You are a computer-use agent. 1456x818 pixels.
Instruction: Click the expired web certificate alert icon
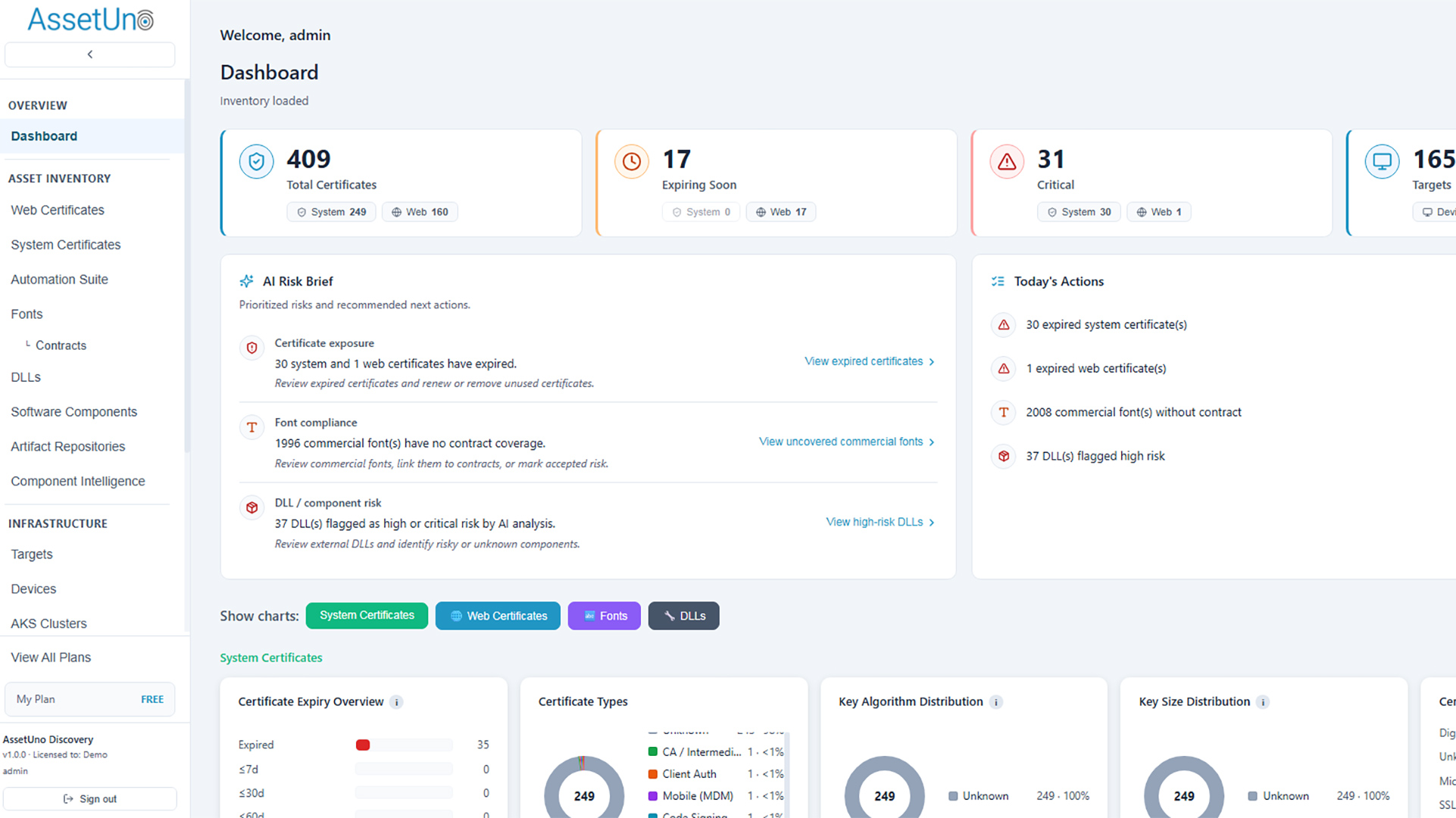coord(1004,369)
